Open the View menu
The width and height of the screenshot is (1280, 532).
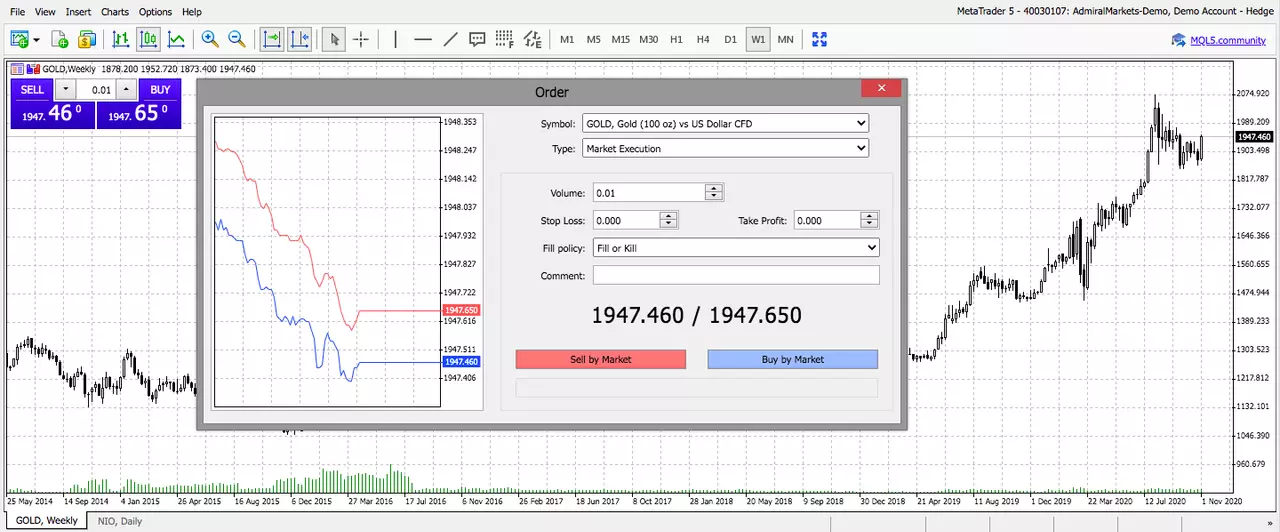point(45,12)
